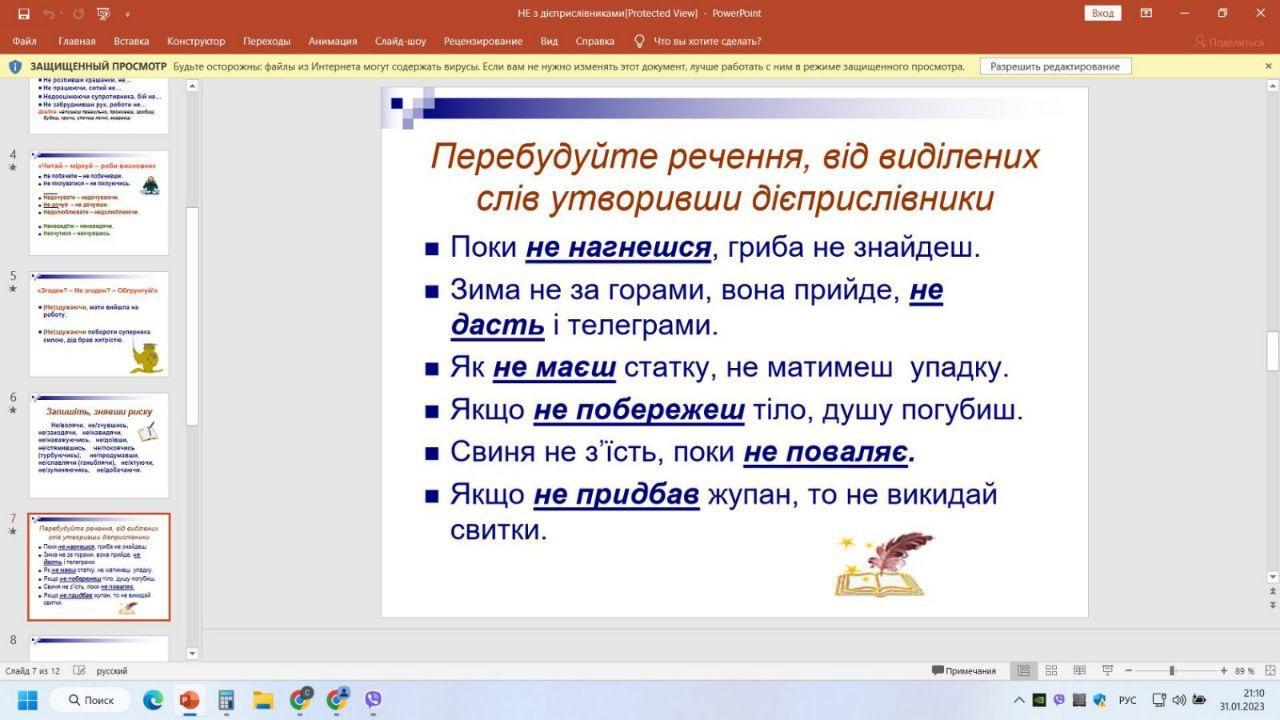Image resolution: width=1280 pixels, height=720 pixels.
Task: Click Разрешить редактирование button
Action: pos(1055,66)
